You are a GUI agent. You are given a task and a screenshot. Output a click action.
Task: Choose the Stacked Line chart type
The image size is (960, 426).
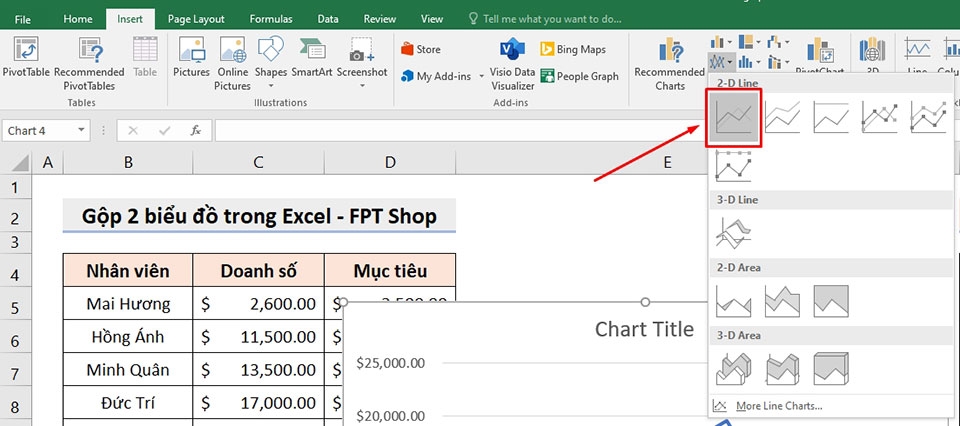pyautogui.click(x=782, y=117)
